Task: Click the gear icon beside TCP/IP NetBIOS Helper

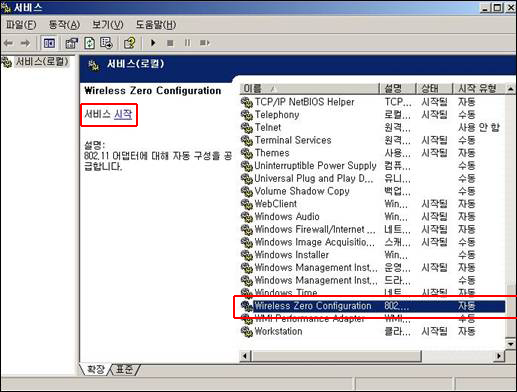Action: 247,102
